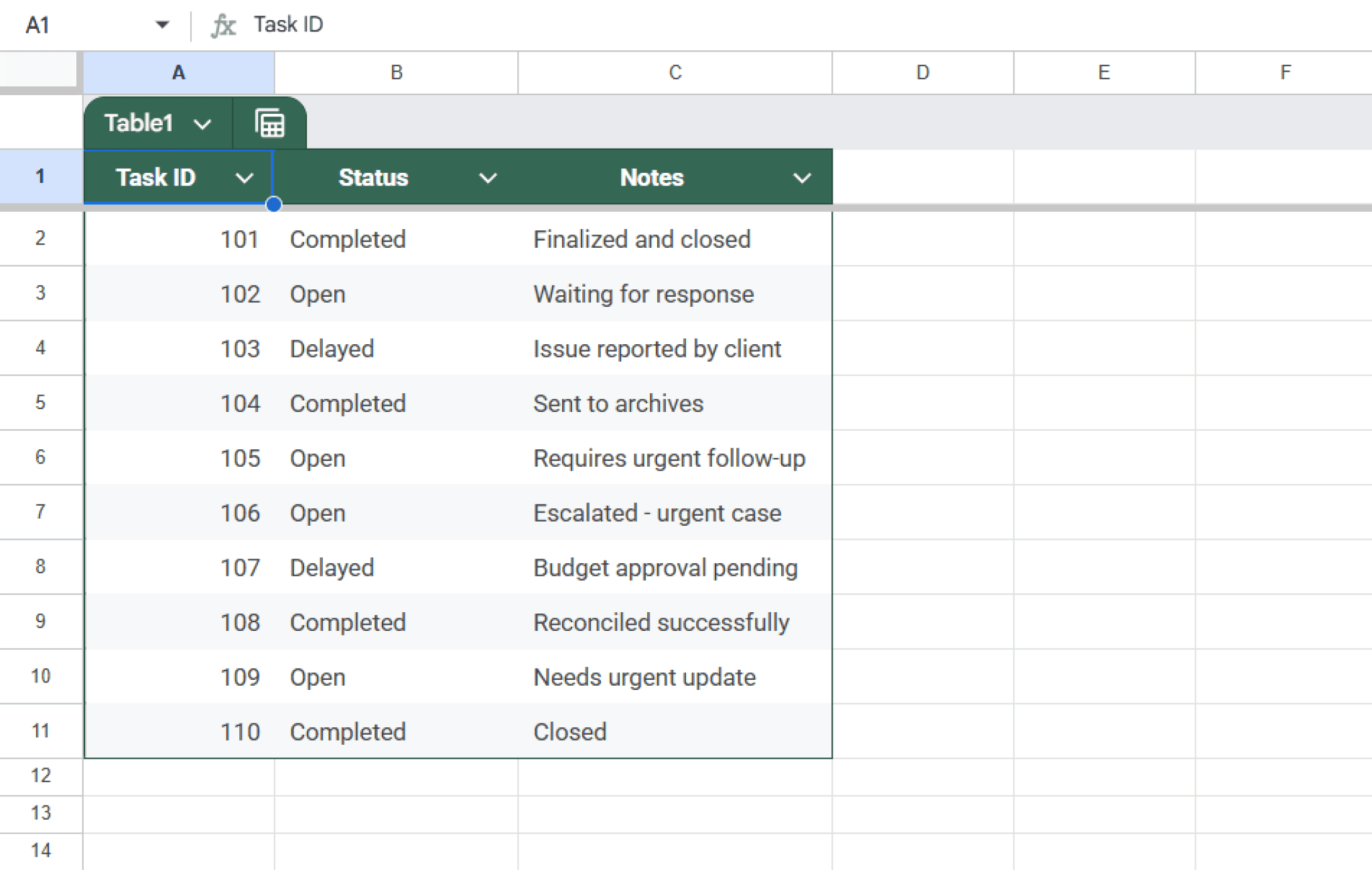Click the Name box dropdown arrow
The width and height of the screenshot is (1372, 870).
[x=163, y=24]
